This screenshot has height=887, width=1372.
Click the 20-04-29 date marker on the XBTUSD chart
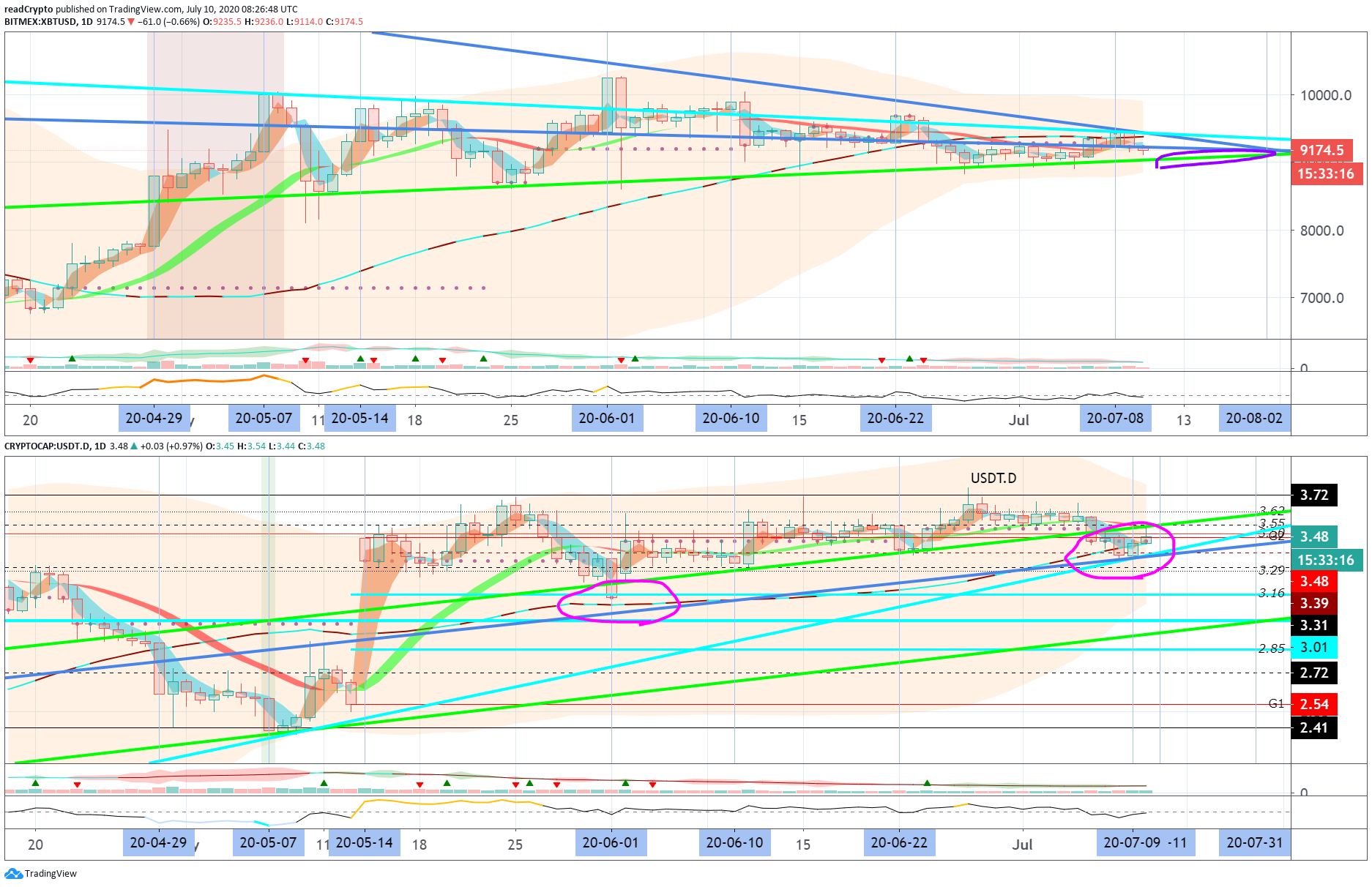[x=154, y=419]
